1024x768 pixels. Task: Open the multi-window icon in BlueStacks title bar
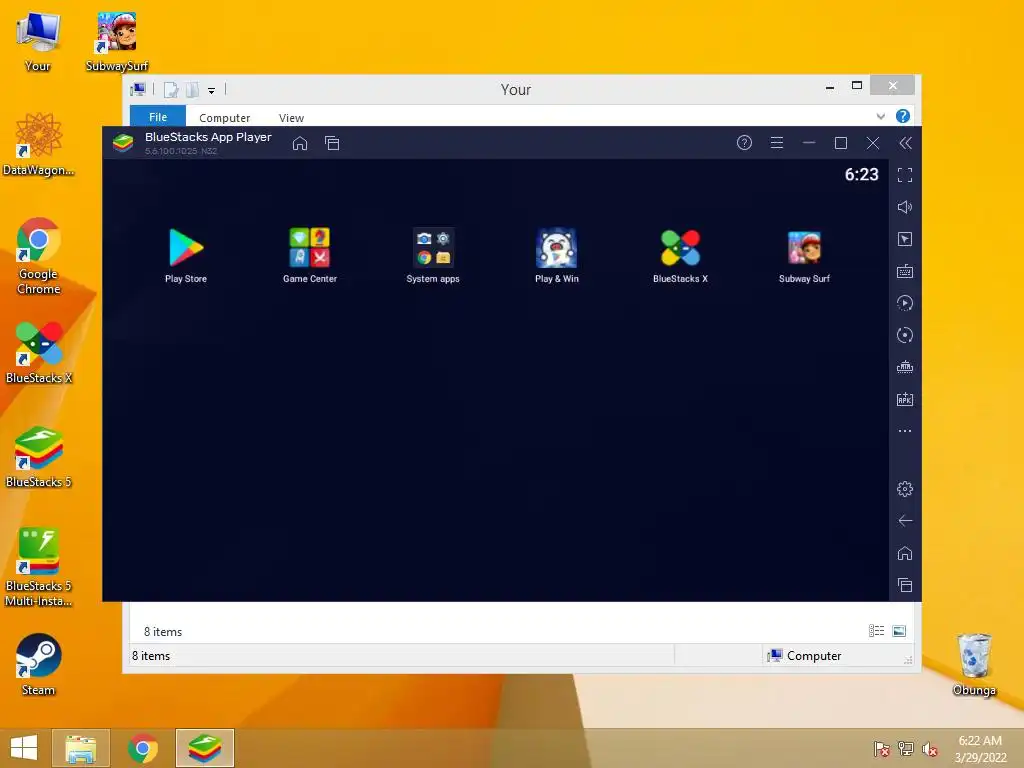332,143
